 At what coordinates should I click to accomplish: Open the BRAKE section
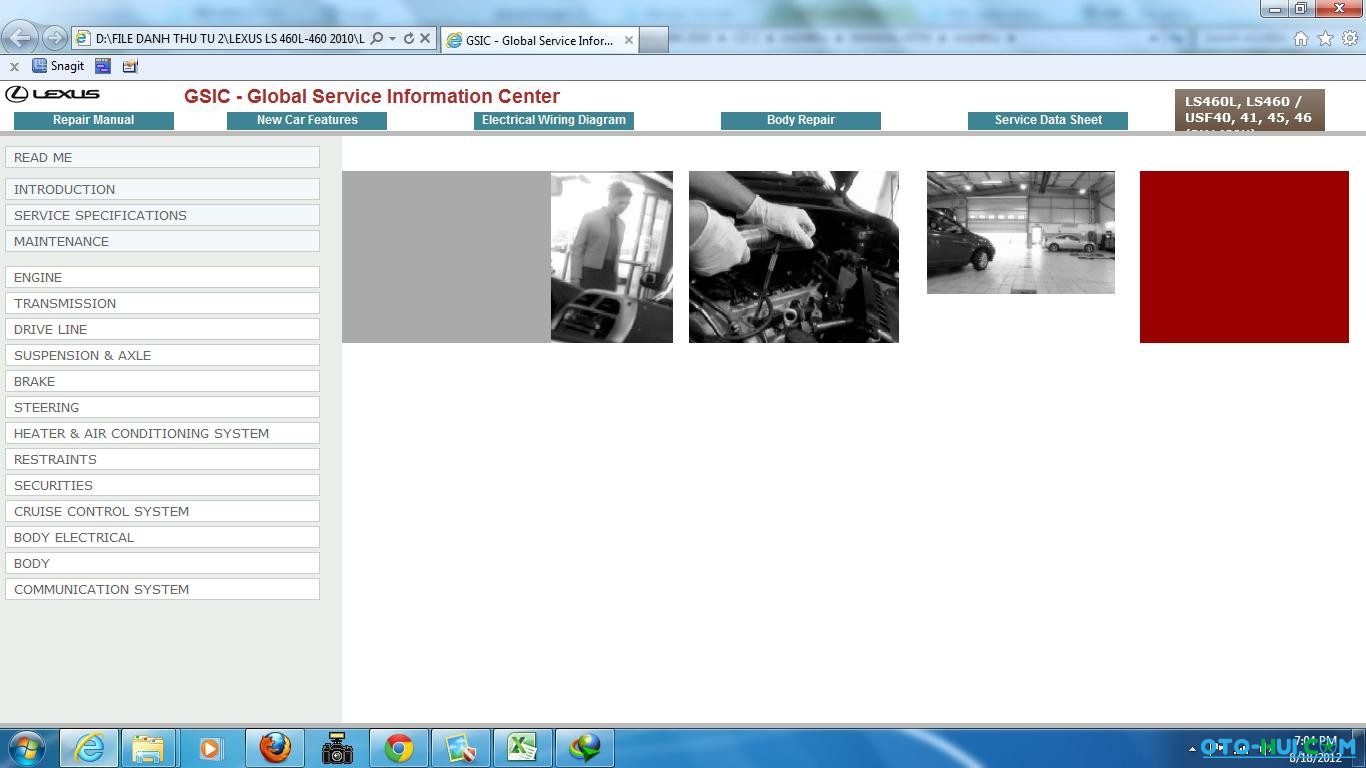162,381
